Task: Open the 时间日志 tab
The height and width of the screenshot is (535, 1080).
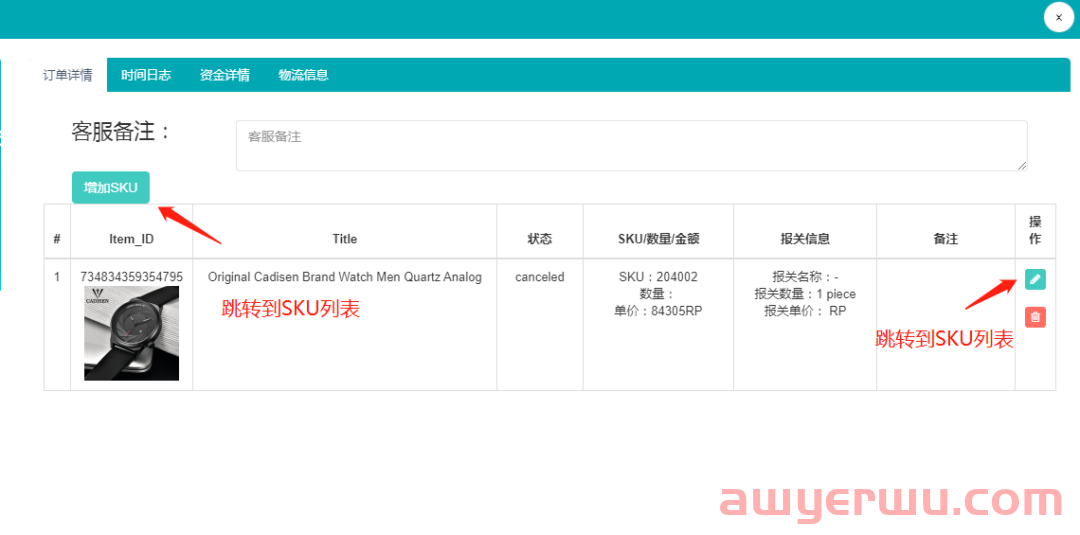Action: coord(146,75)
